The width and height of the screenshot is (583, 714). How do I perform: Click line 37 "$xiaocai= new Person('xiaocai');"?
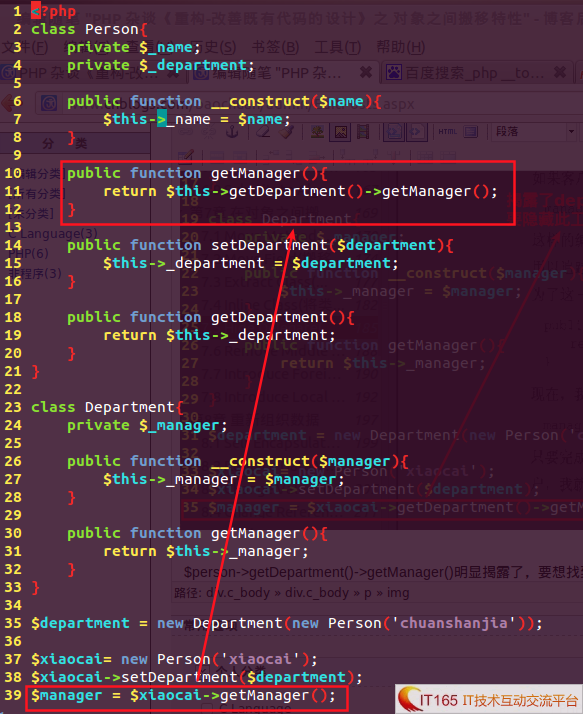click(x=174, y=659)
